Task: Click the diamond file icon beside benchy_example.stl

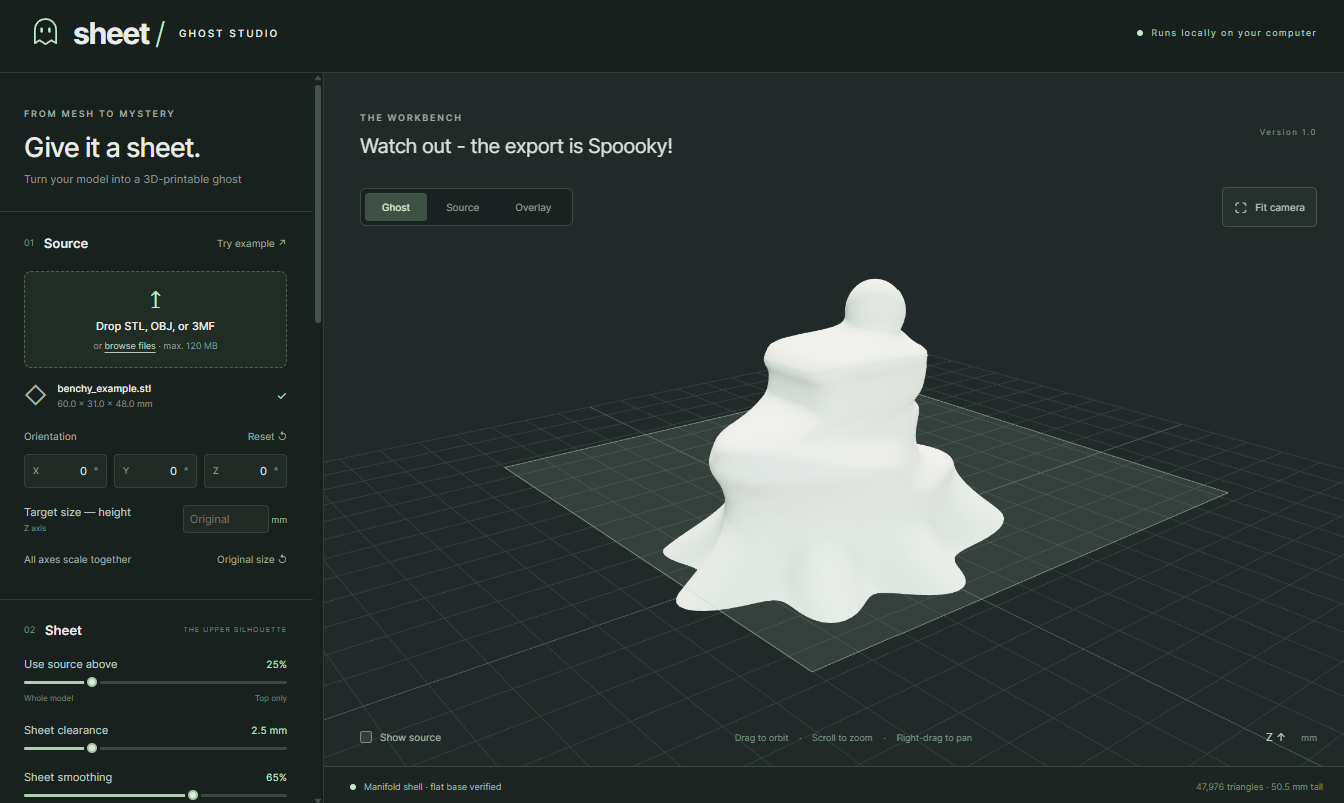Action: (35, 395)
